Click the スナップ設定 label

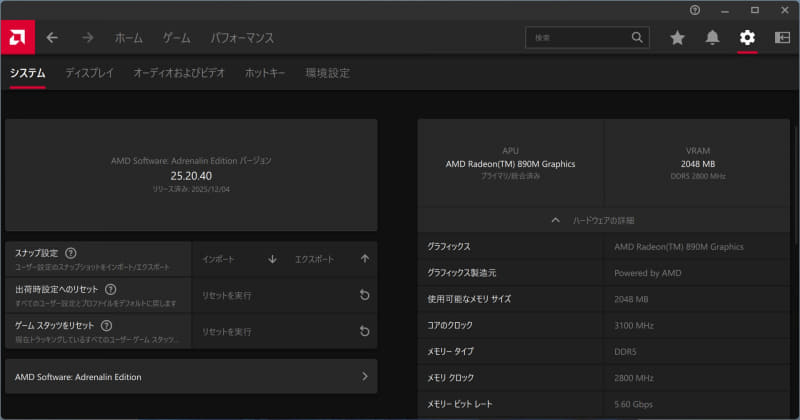point(37,253)
